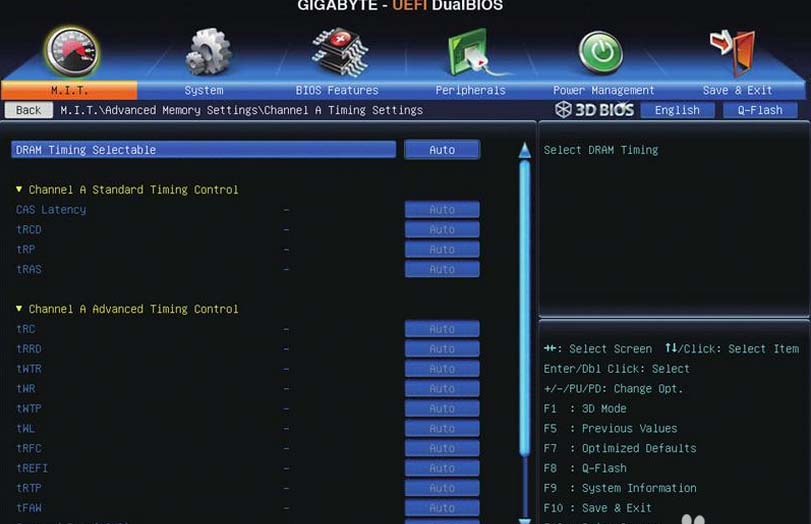
Task: Open the tWL Auto field
Action: pyautogui.click(x=442, y=428)
